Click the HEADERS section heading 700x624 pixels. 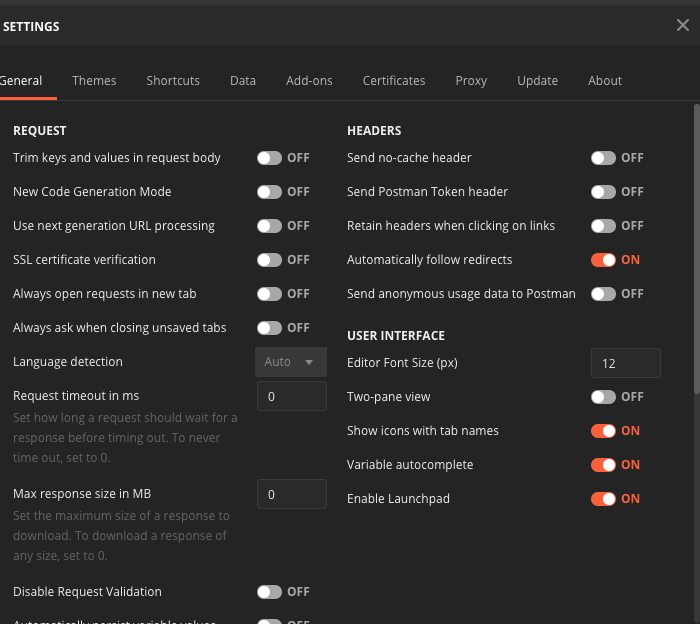click(x=374, y=131)
